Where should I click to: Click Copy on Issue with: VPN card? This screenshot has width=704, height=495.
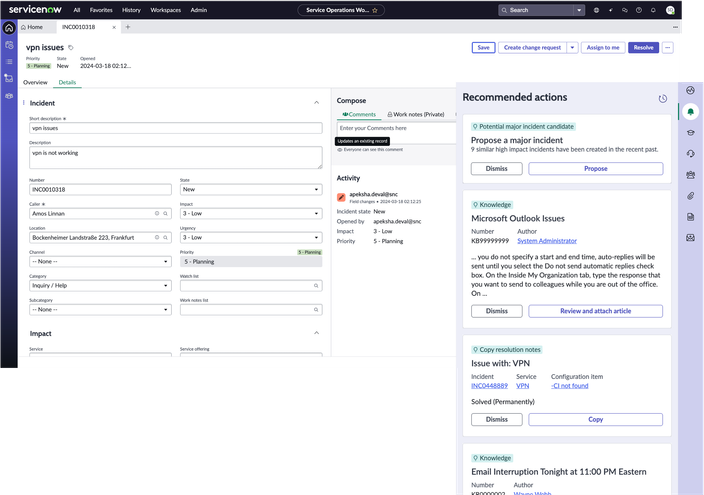[x=596, y=420]
